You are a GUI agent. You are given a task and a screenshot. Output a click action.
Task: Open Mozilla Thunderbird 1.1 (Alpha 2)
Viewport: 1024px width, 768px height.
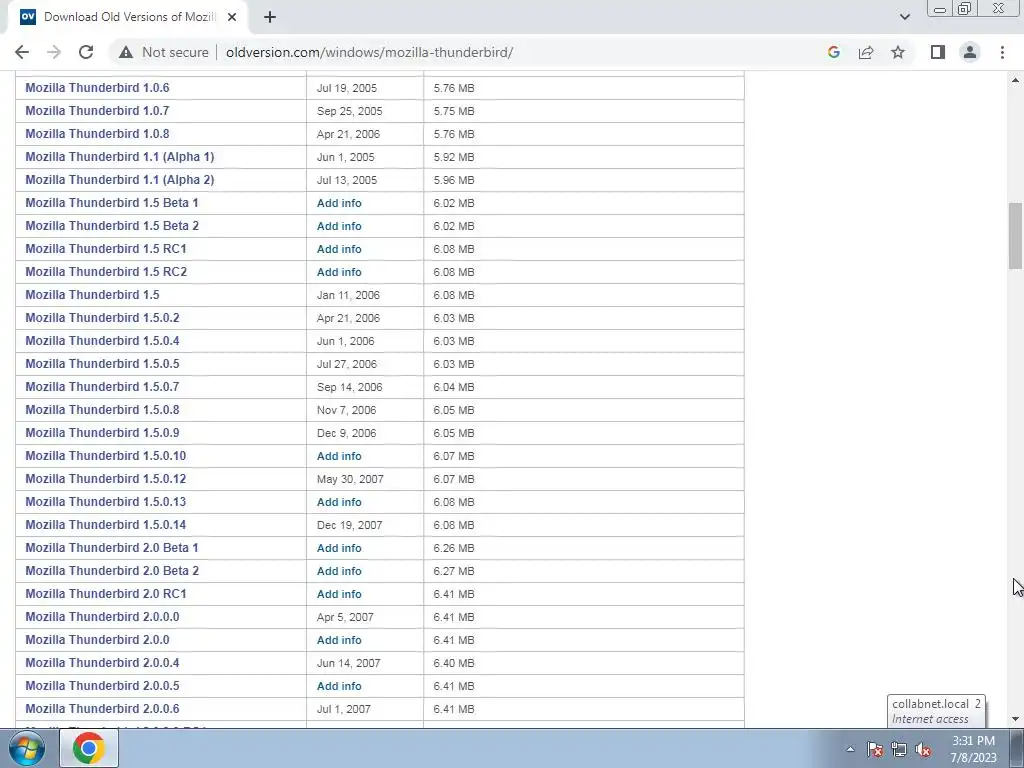tap(120, 180)
